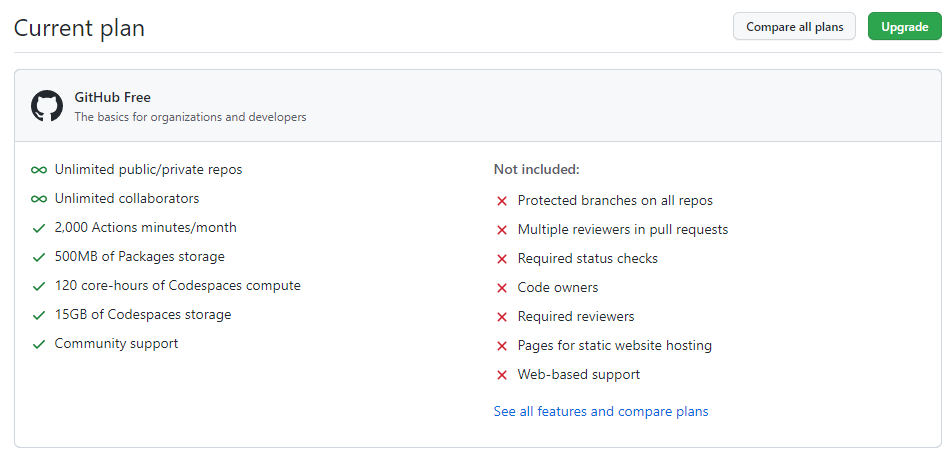Click red X beside Required reviewers
The width and height of the screenshot is (952, 452).
502,317
